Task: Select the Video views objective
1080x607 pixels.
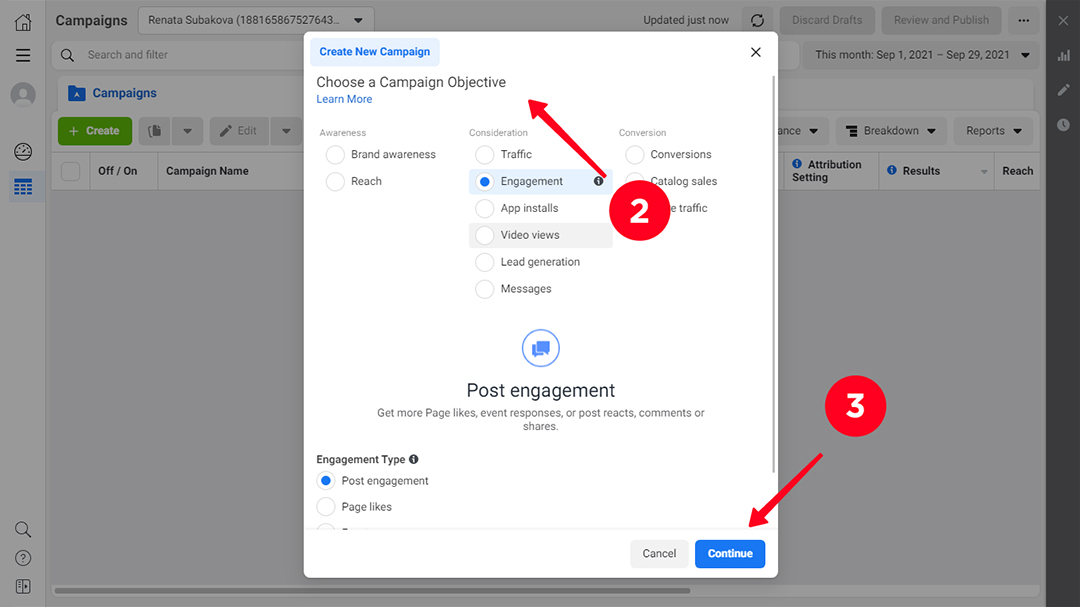Action: pyautogui.click(x=485, y=235)
